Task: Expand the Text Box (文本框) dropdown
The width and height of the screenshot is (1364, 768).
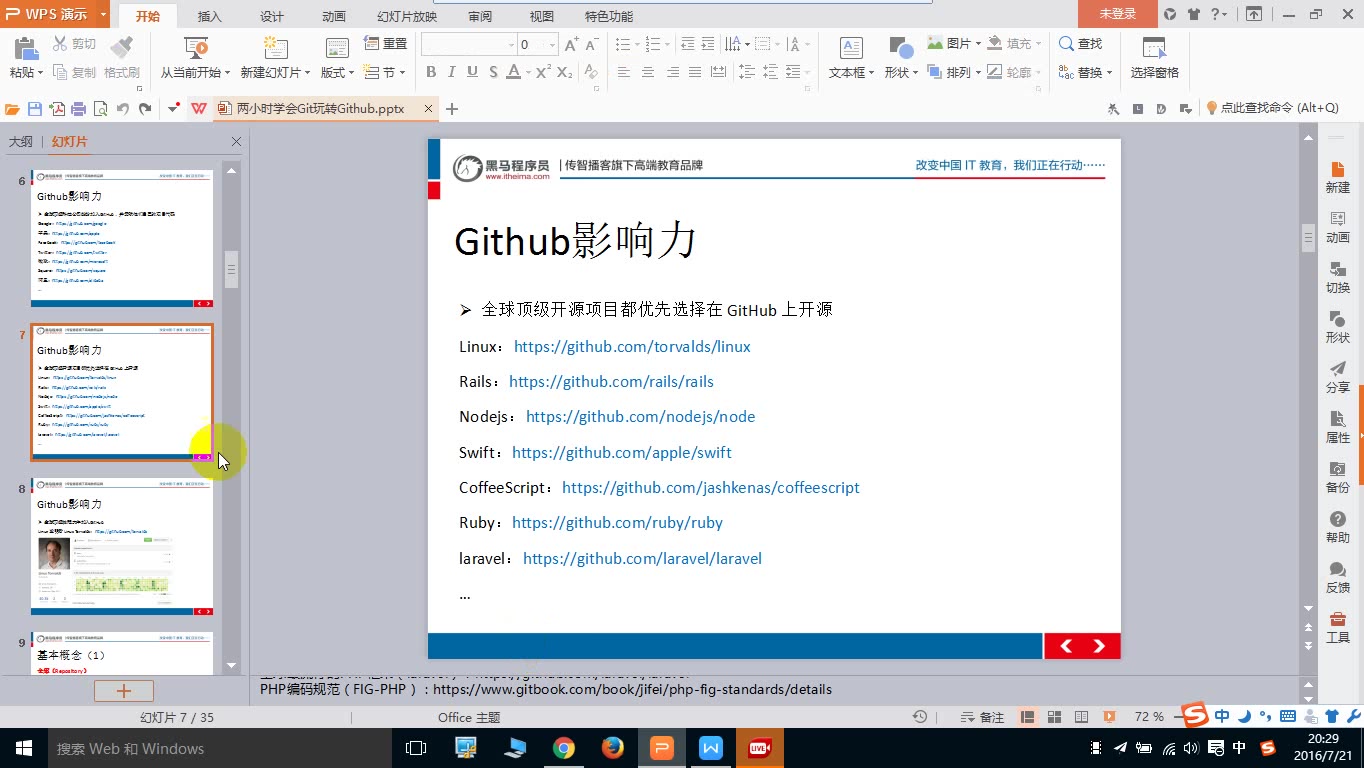Action: [x=871, y=73]
